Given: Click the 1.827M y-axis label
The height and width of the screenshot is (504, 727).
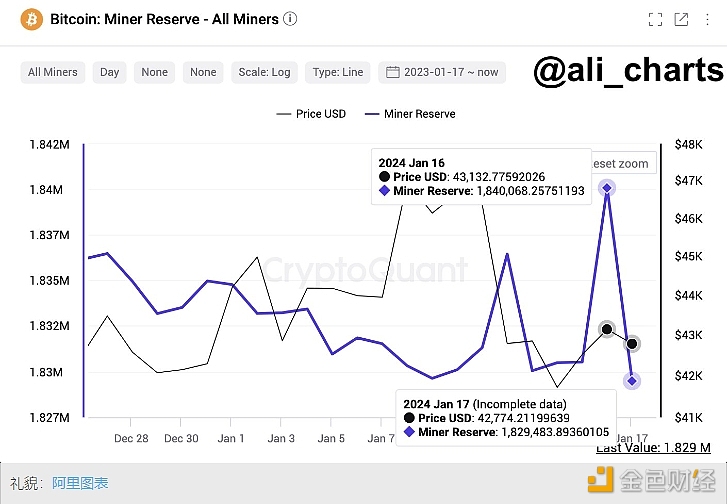Looking at the screenshot, I should [50, 418].
